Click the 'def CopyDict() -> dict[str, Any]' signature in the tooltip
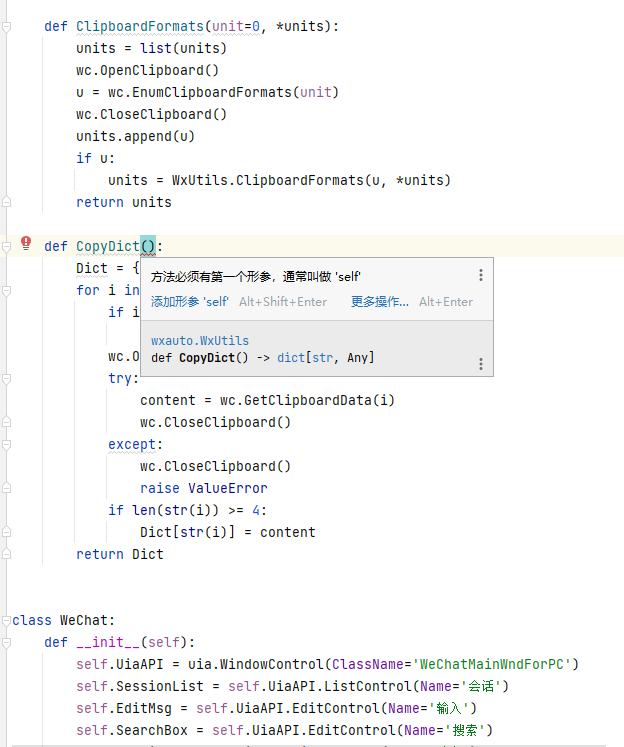This screenshot has width=624, height=747. [262, 358]
